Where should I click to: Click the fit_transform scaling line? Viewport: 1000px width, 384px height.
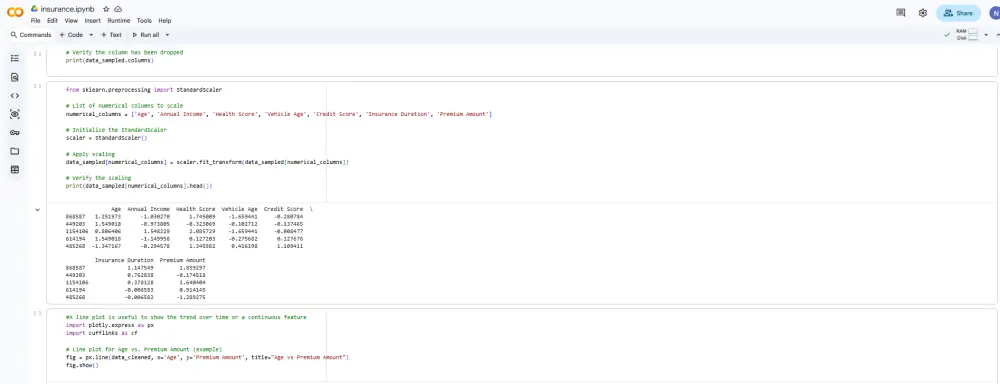207,163
